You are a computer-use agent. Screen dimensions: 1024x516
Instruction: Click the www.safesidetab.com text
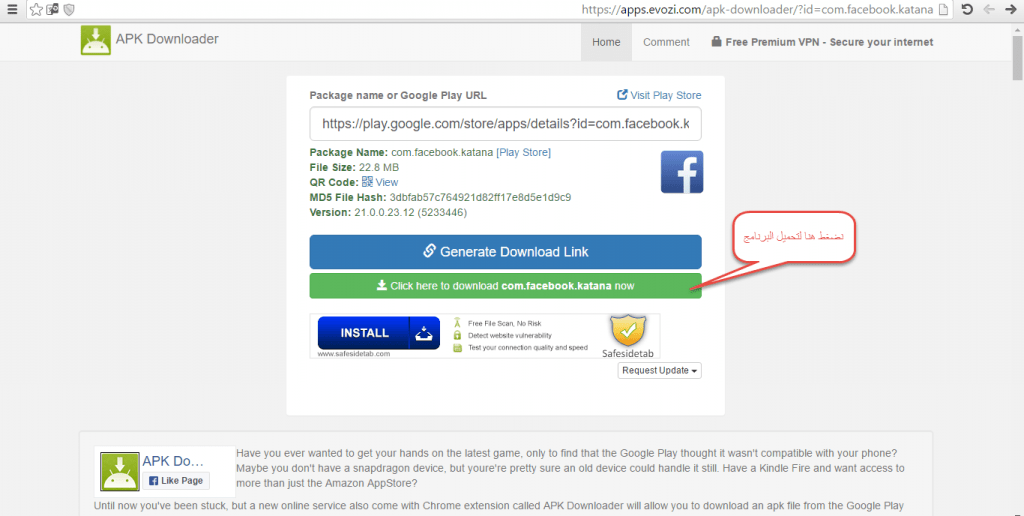pyautogui.click(x=354, y=353)
